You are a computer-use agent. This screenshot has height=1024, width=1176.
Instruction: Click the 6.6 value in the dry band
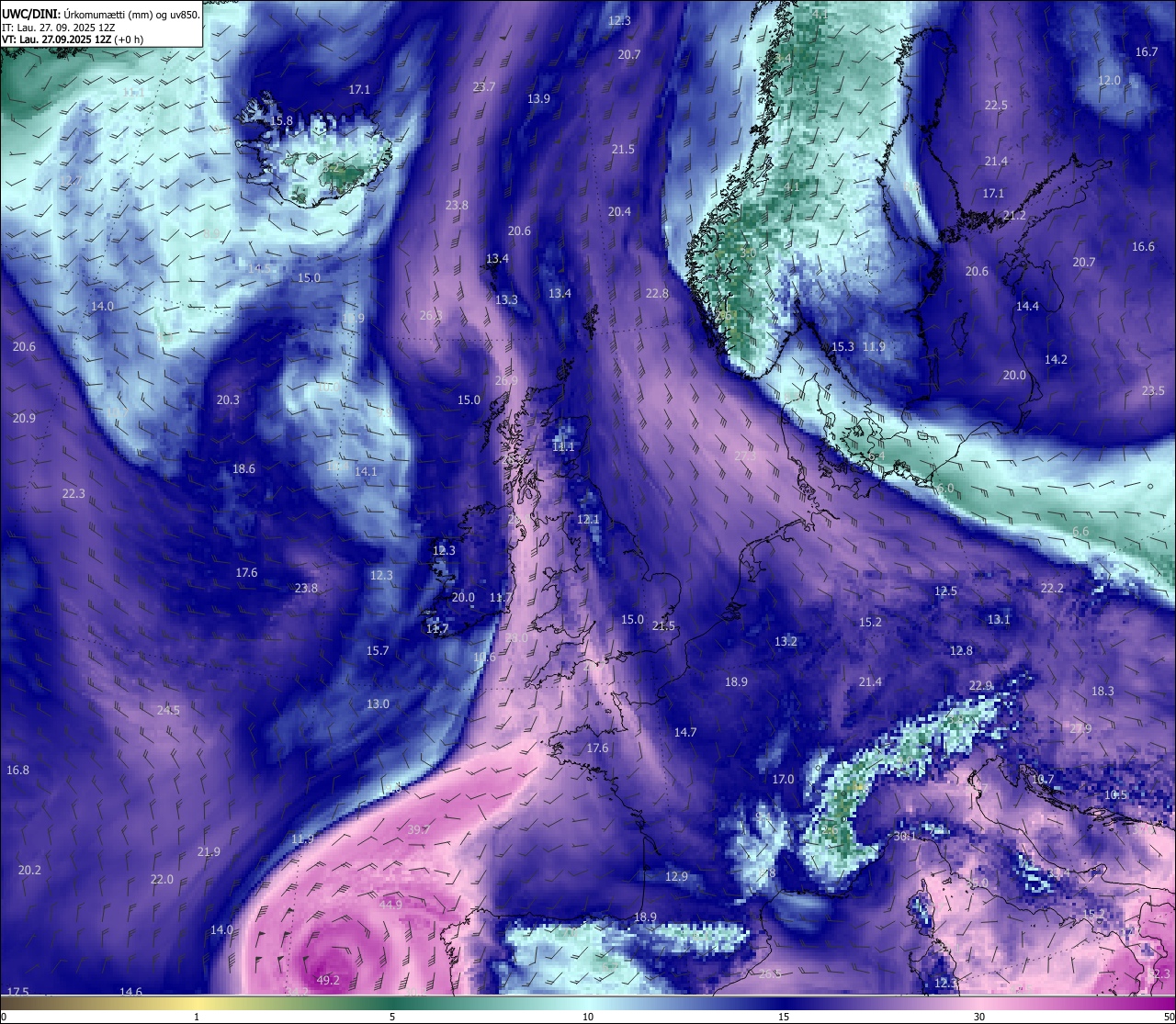coord(1080,533)
